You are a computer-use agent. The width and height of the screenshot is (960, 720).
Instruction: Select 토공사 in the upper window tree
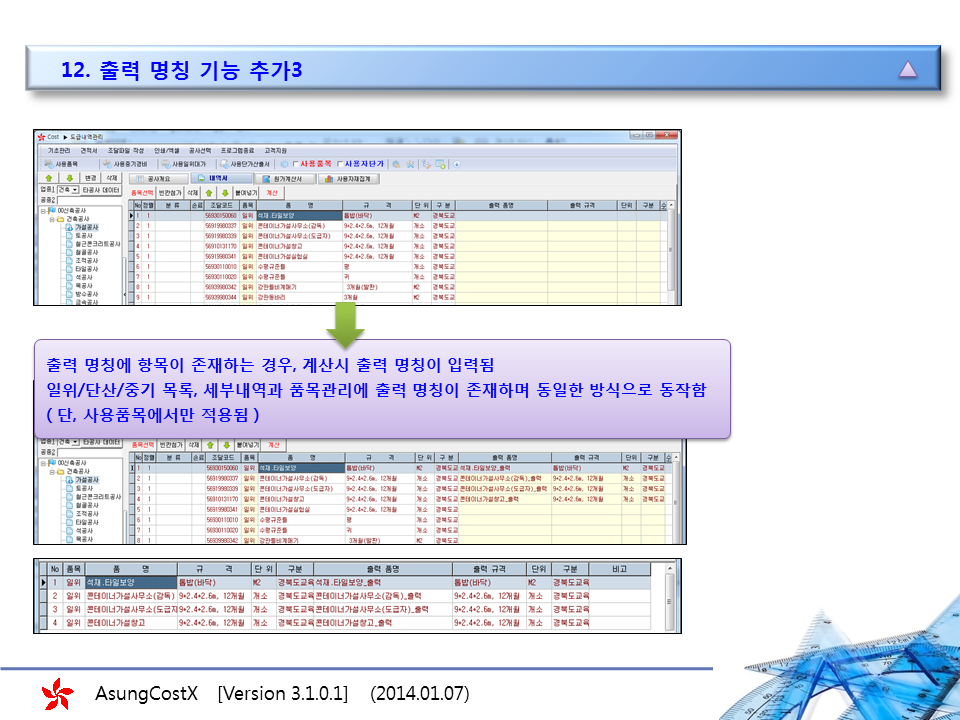point(84,236)
